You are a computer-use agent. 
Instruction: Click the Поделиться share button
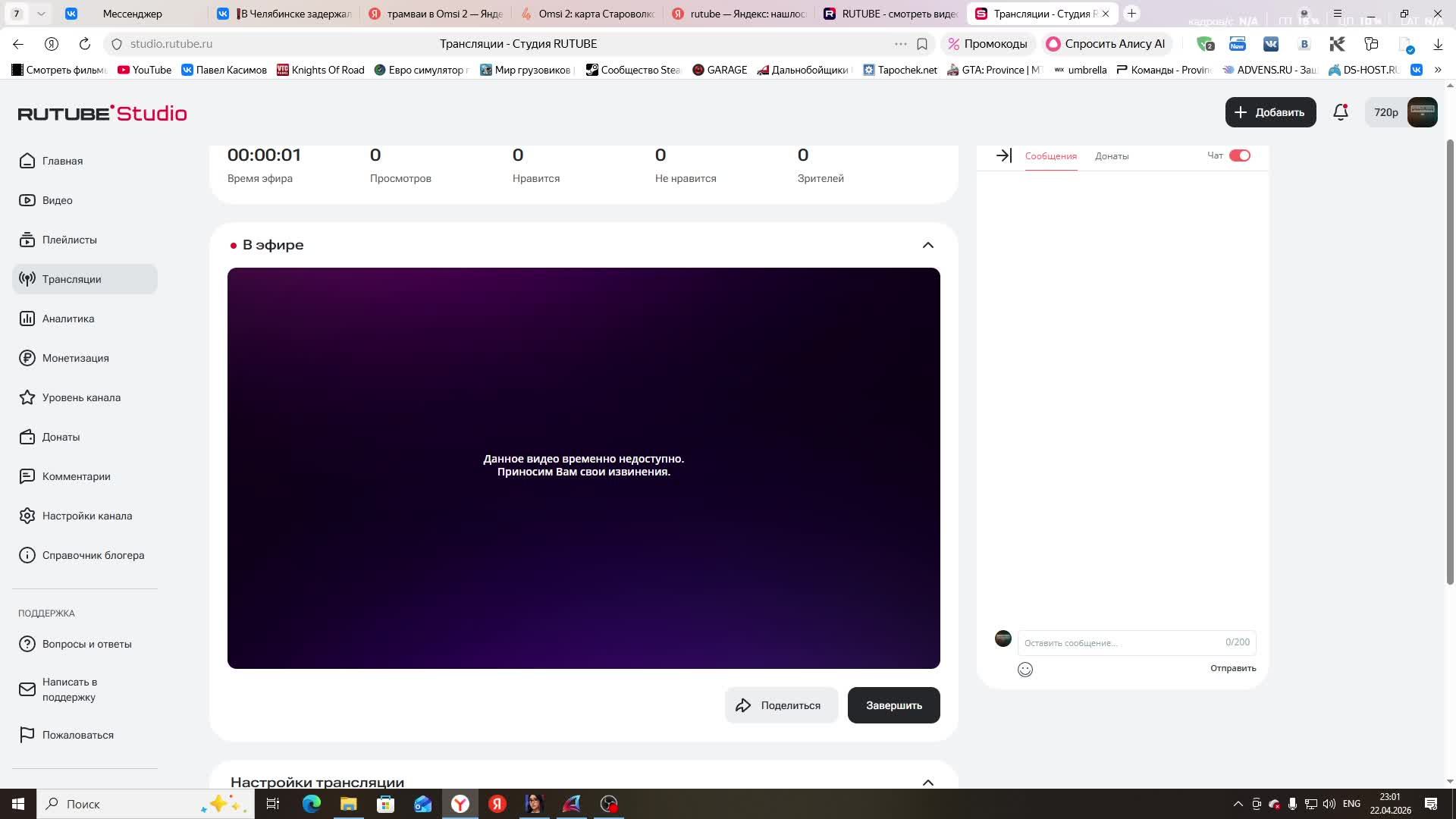780,705
